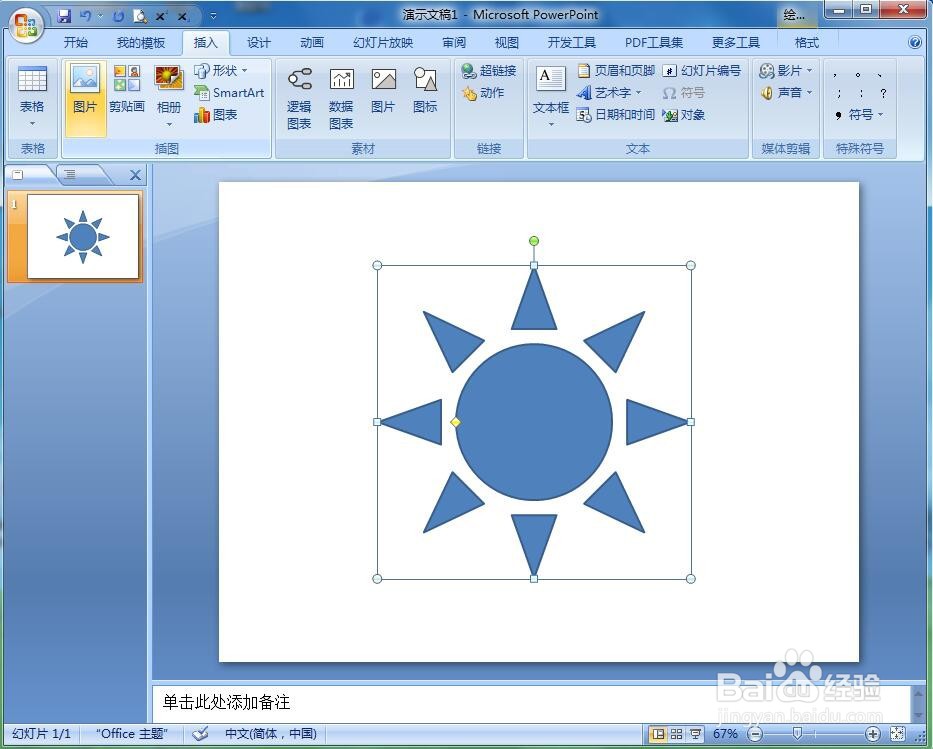Image resolution: width=933 pixels, height=749 pixels.
Task: Save the presentation from quick access toolbar
Action: [64, 16]
